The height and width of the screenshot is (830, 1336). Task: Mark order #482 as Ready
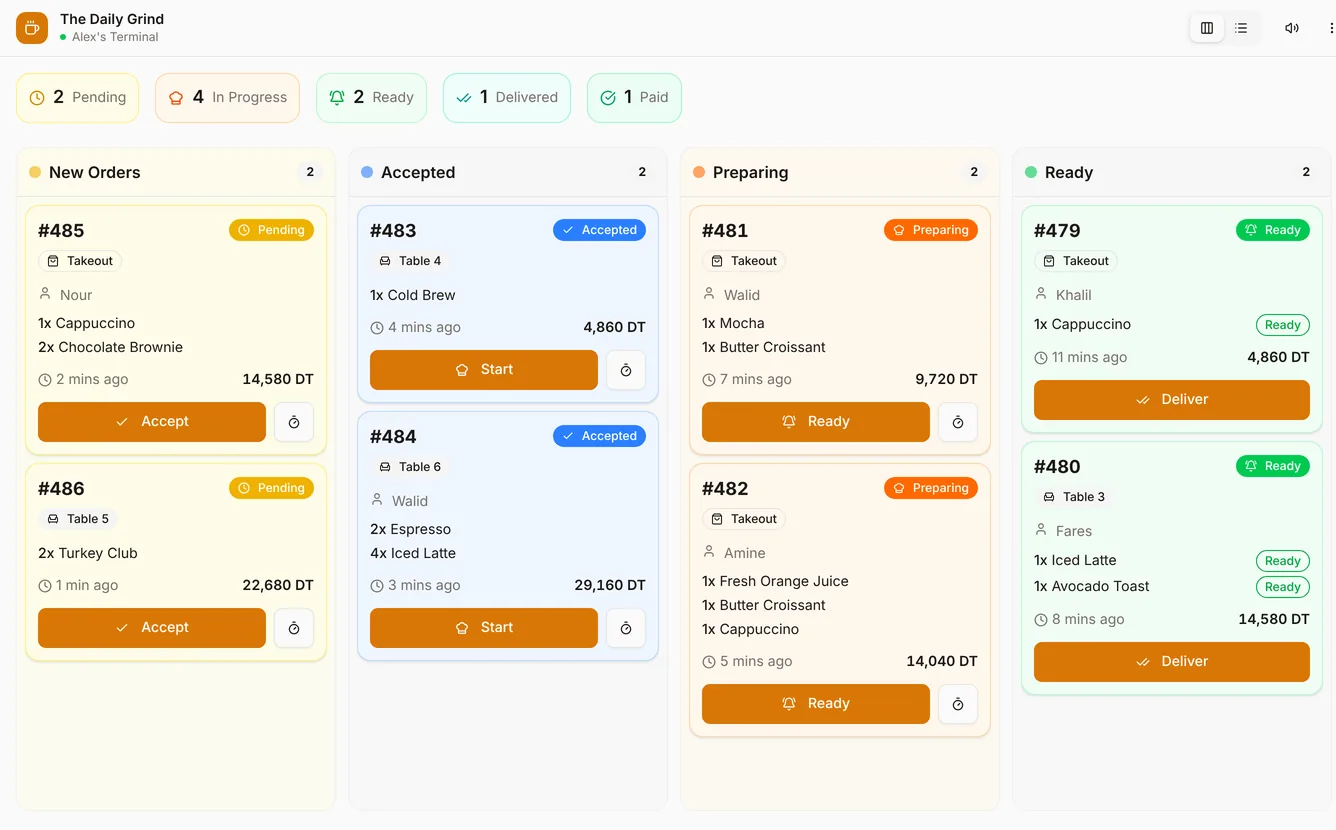point(816,704)
